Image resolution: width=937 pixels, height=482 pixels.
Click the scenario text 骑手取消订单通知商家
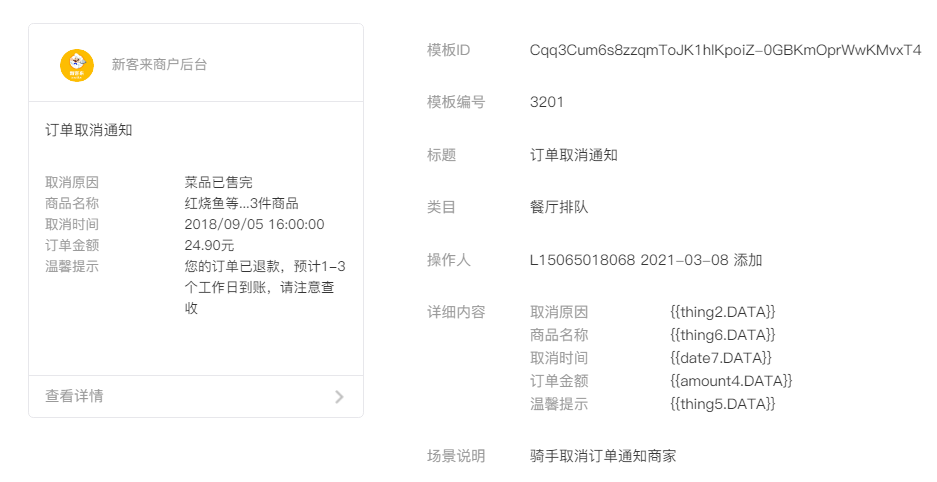(603, 456)
